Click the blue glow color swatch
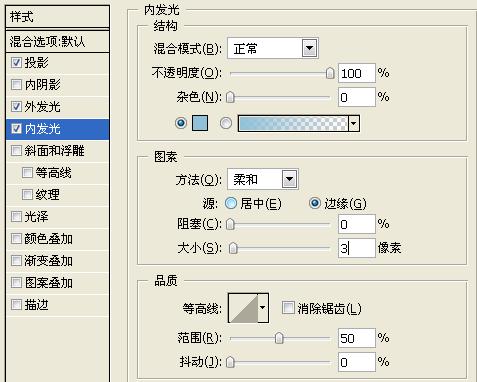This screenshot has height=382, width=477. [200, 123]
